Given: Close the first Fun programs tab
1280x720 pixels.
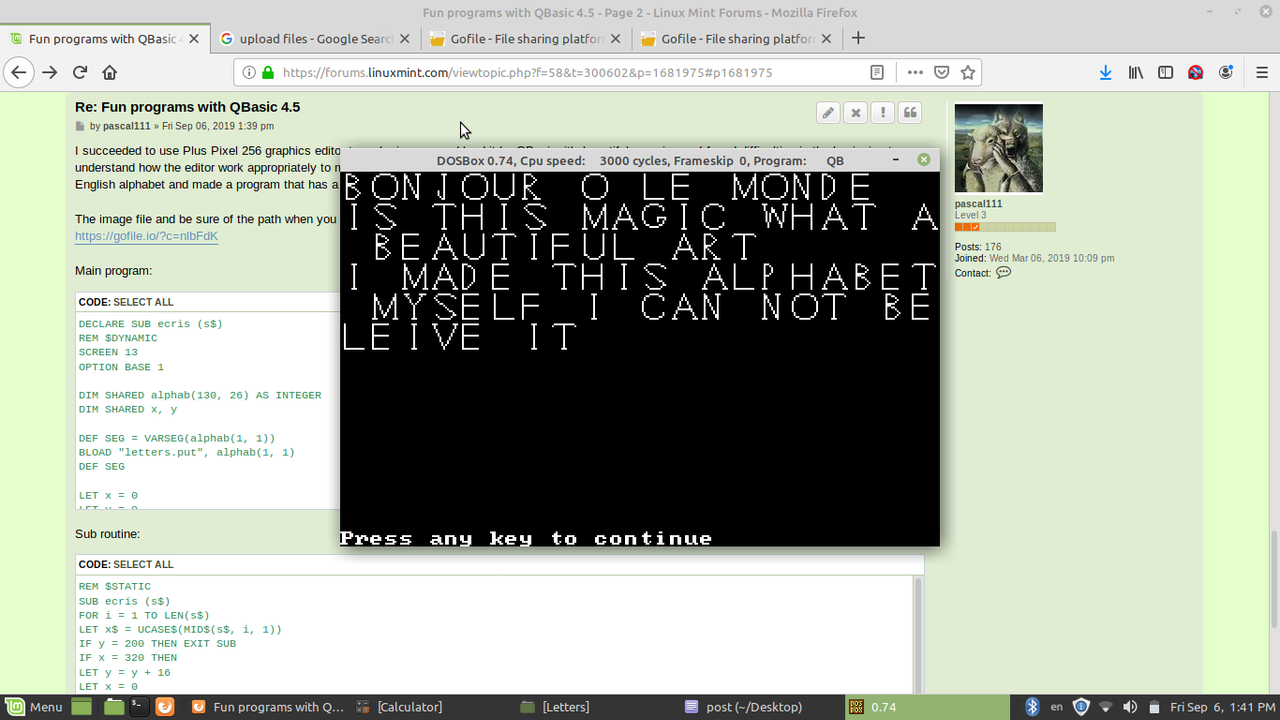Looking at the screenshot, I should (193, 39).
